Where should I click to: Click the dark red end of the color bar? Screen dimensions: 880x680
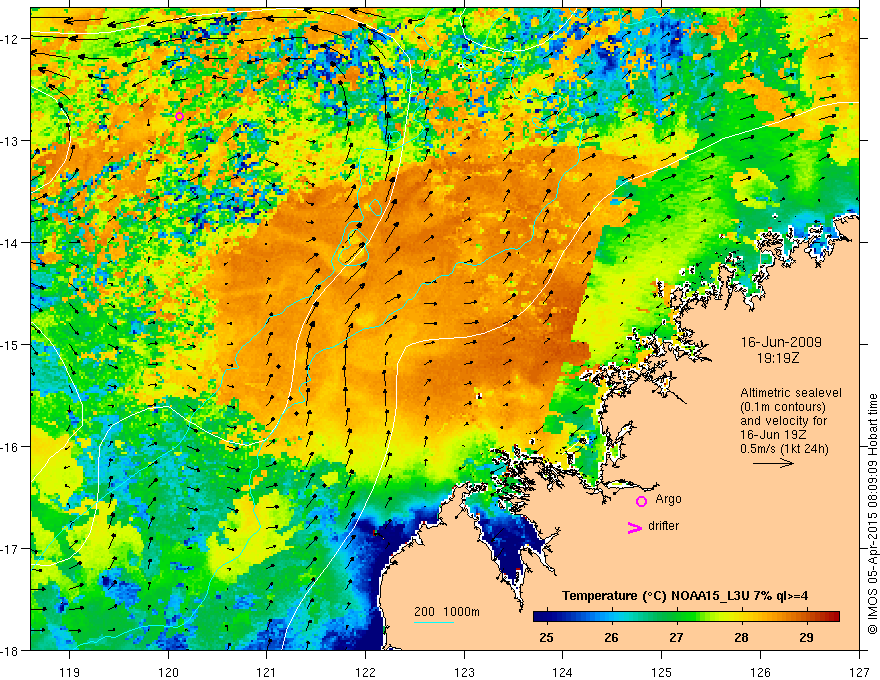(834, 616)
